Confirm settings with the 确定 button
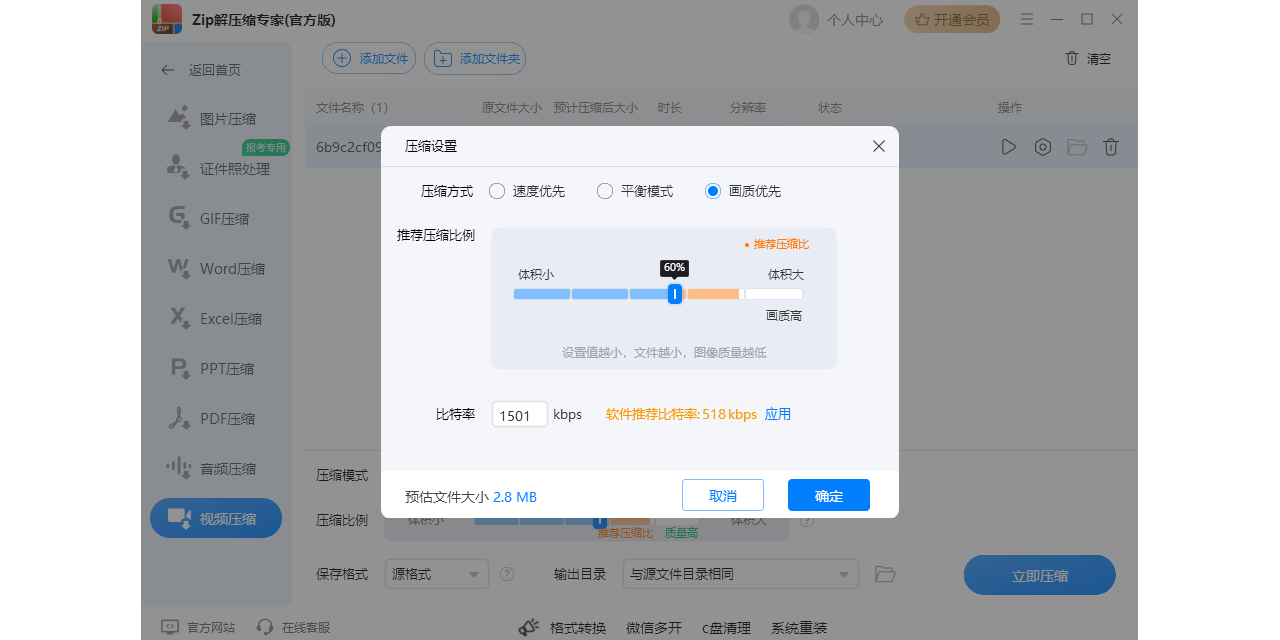 tap(828, 494)
